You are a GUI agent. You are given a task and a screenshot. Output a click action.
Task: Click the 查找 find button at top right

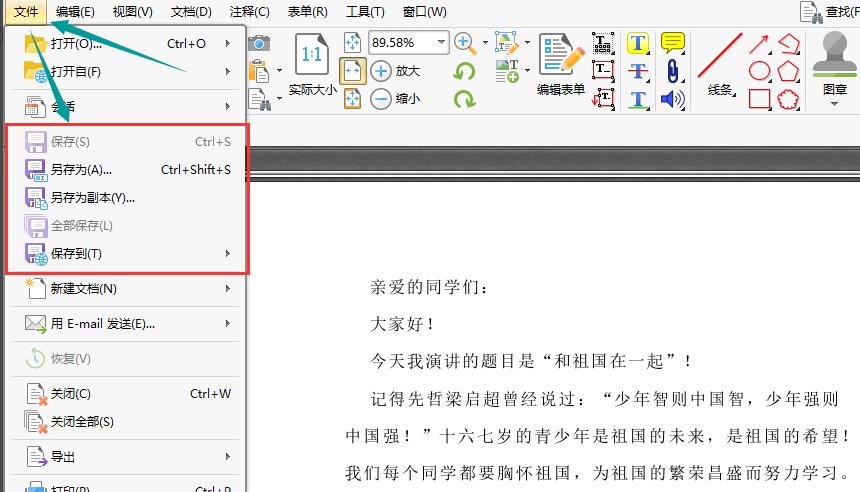(x=830, y=12)
